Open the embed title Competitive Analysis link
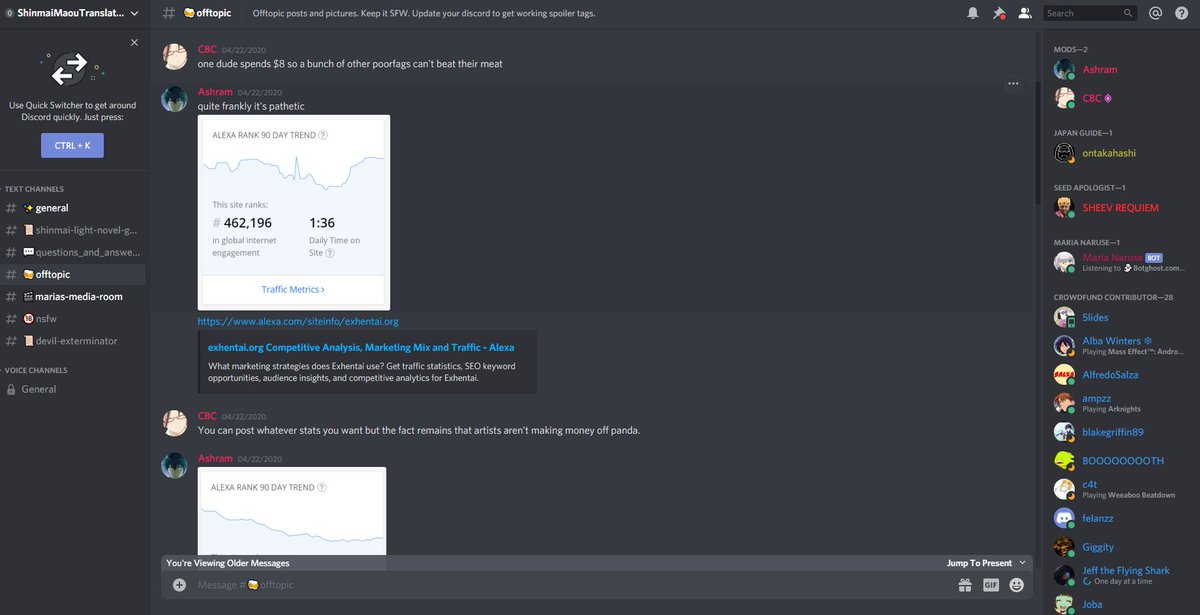The image size is (1200, 615). click(x=361, y=347)
